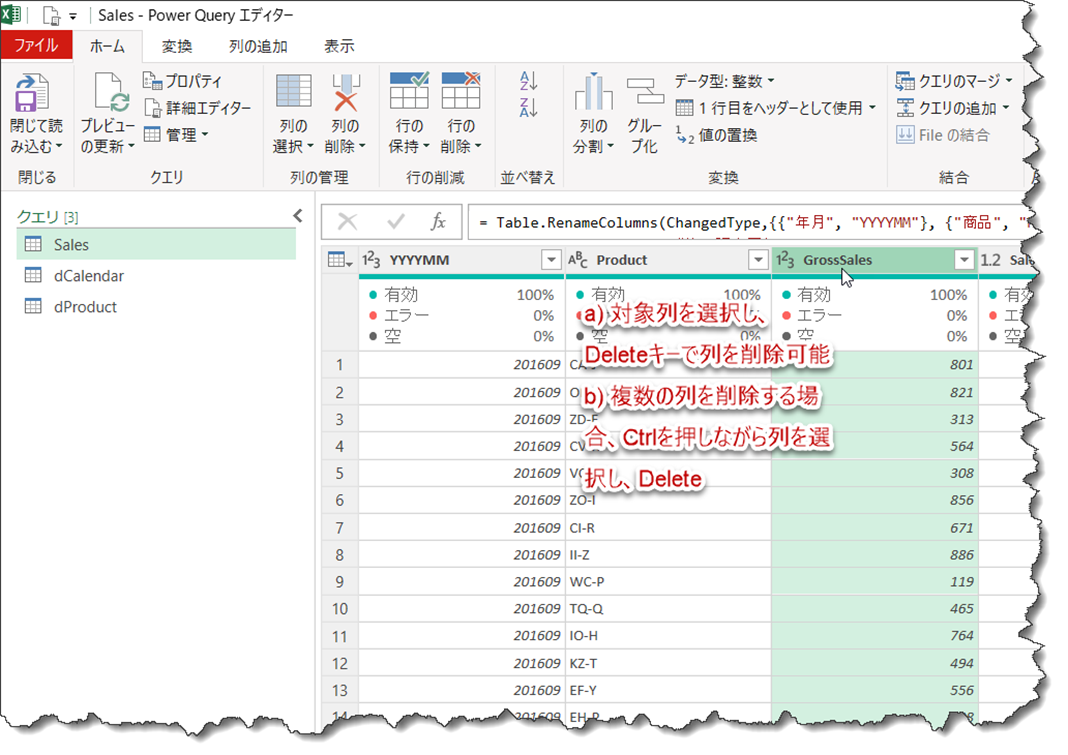Open the Product column filter dropdown
Image resolution: width=1068 pixels, height=755 pixels.
pyautogui.click(x=757, y=260)
